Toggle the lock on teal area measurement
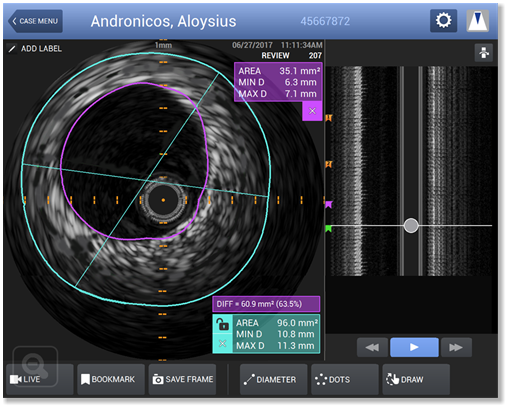 (223, 324)
